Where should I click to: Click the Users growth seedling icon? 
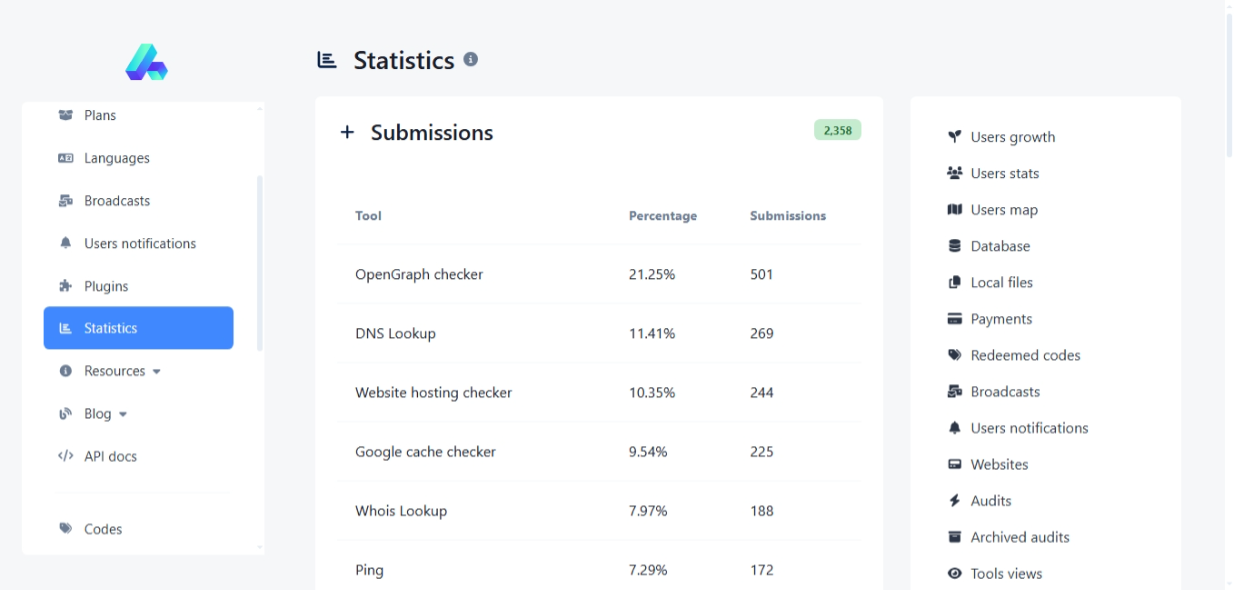click(954, 137)
